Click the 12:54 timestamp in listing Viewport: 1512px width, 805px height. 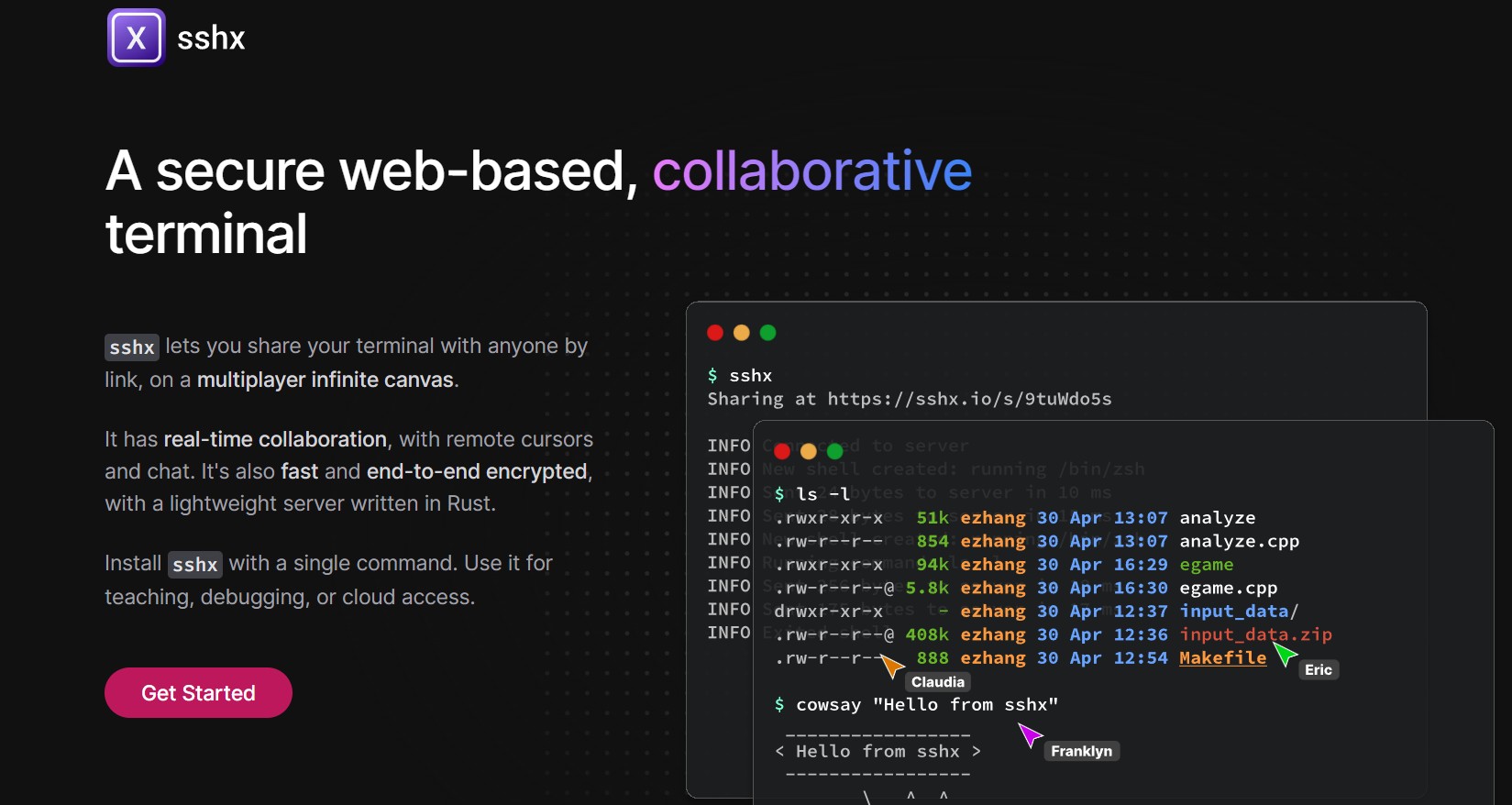pos(1141,658)
